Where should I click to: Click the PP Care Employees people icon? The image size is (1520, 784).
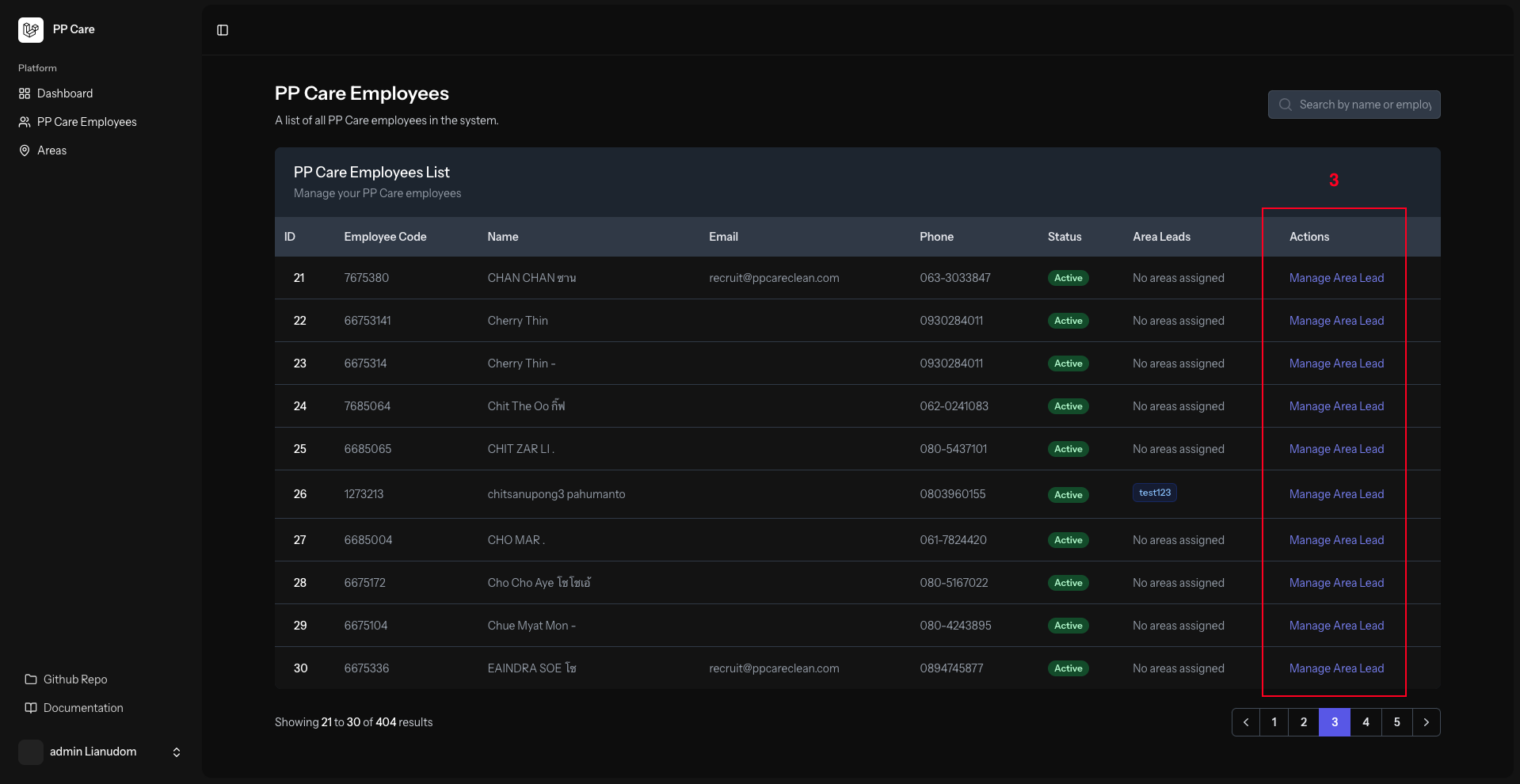point(25,122)
